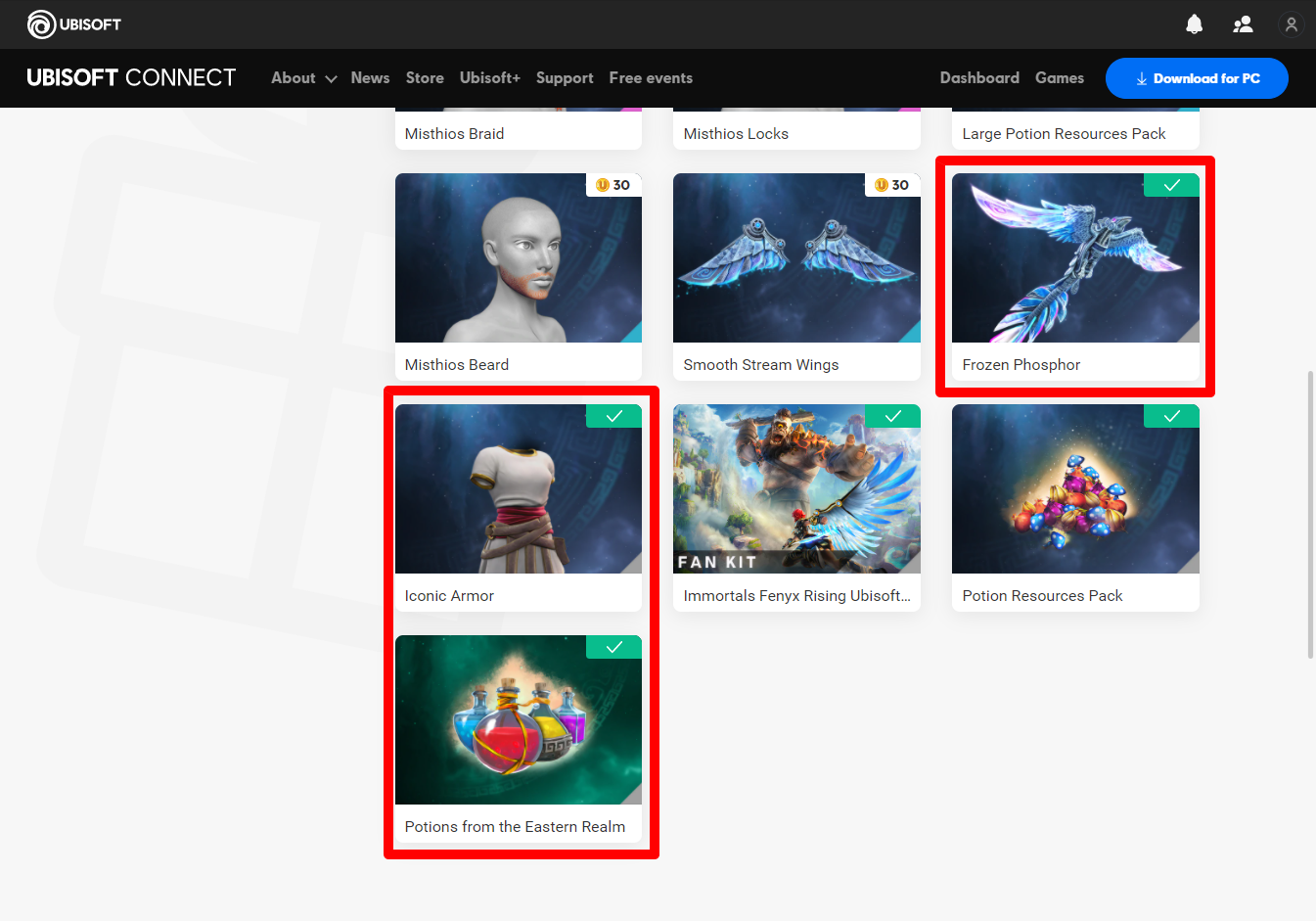Go to Ubisoft Connect home logo
Image resolution: width=1316 pixels, height=921 pixels.
coord(131,77)
